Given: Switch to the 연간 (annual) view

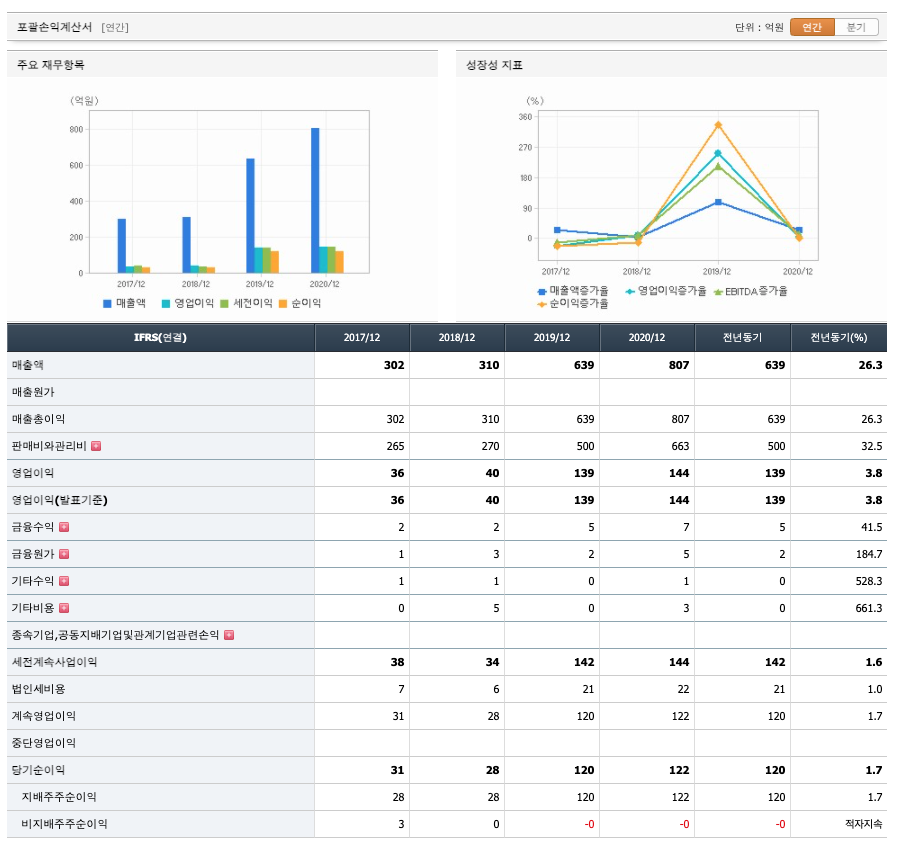Looking at the screenshot, I should (812, 27).
